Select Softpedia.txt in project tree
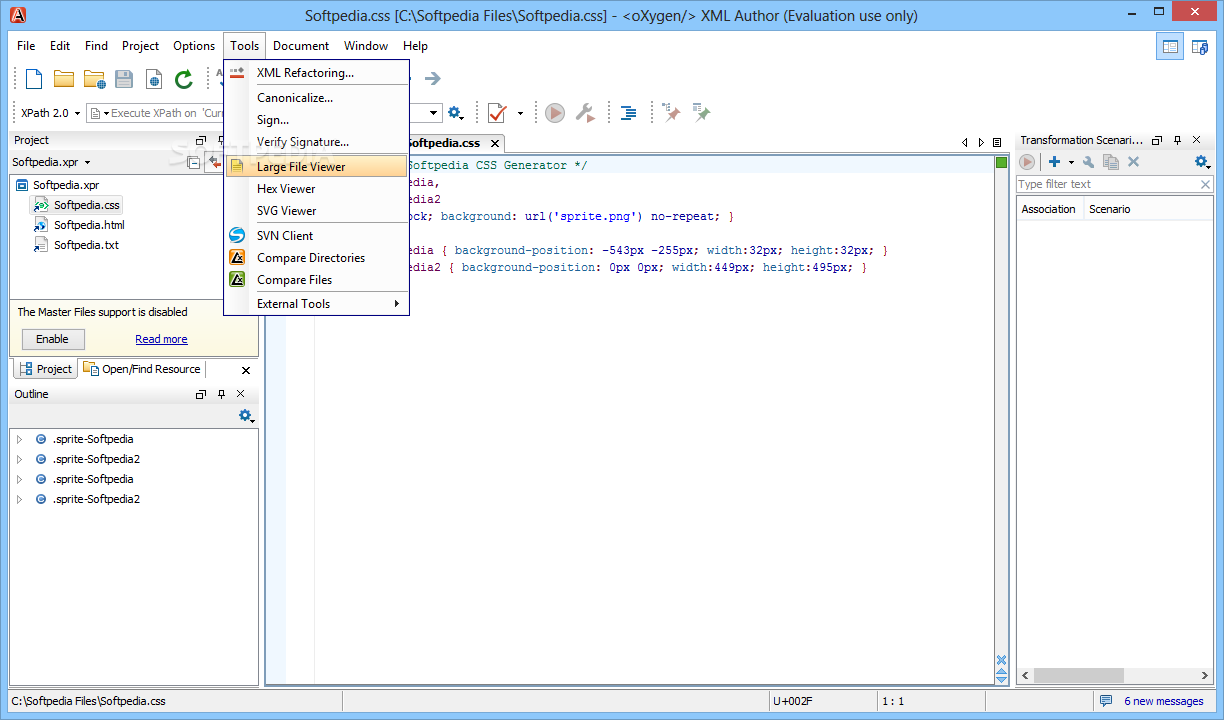The width and height of the screenshot is (1224, 720). pos(76,245)
